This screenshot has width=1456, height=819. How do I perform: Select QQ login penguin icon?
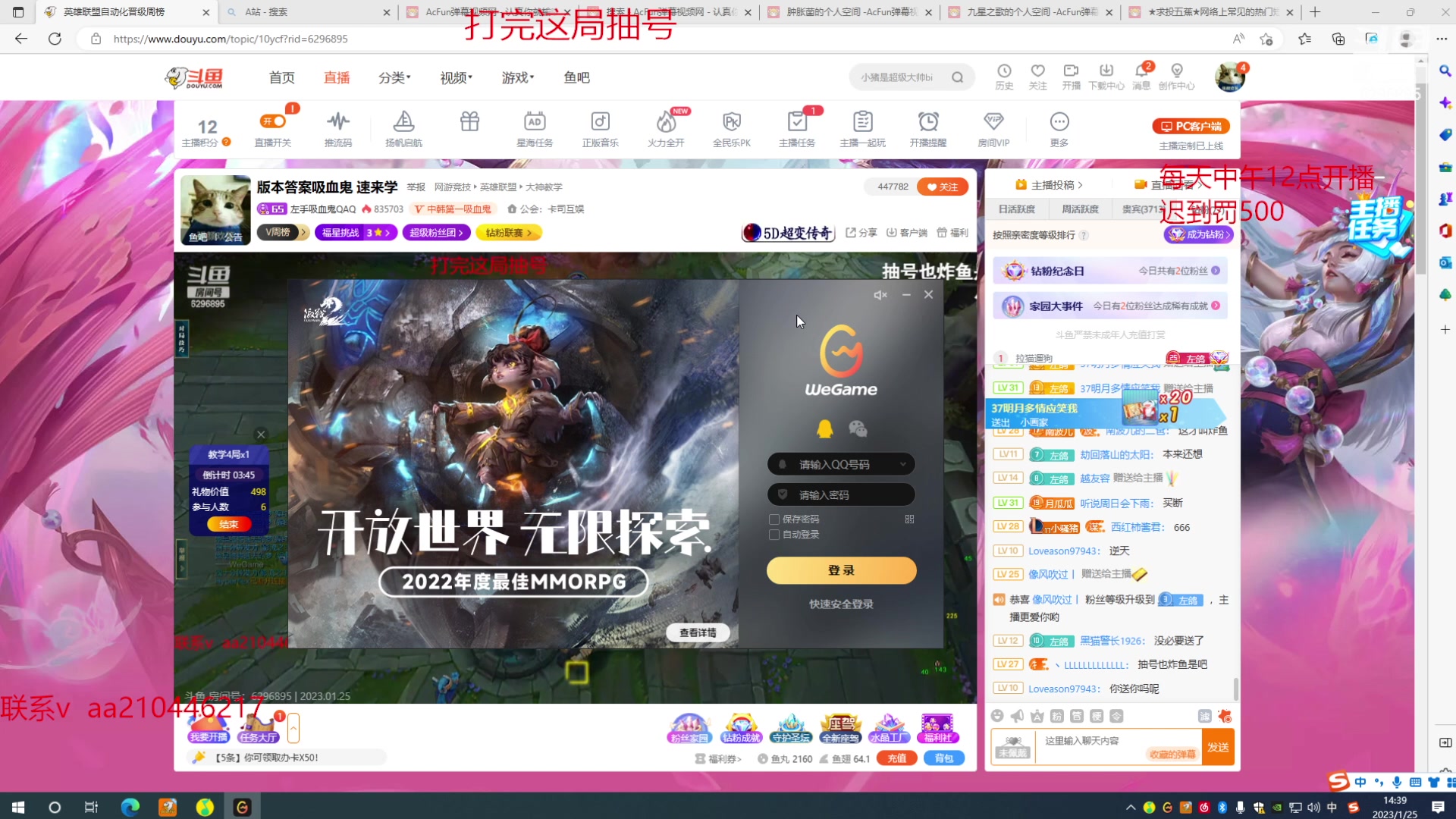(825, 429)
